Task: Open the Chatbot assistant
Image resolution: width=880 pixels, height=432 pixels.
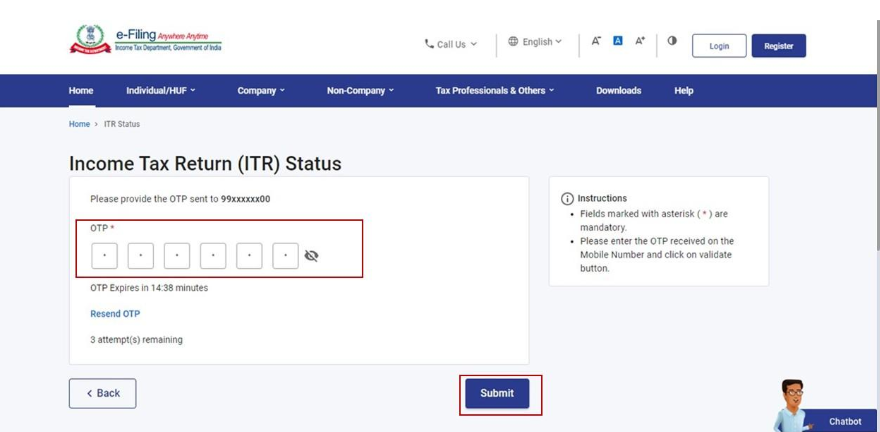Action: click(843, 421)
